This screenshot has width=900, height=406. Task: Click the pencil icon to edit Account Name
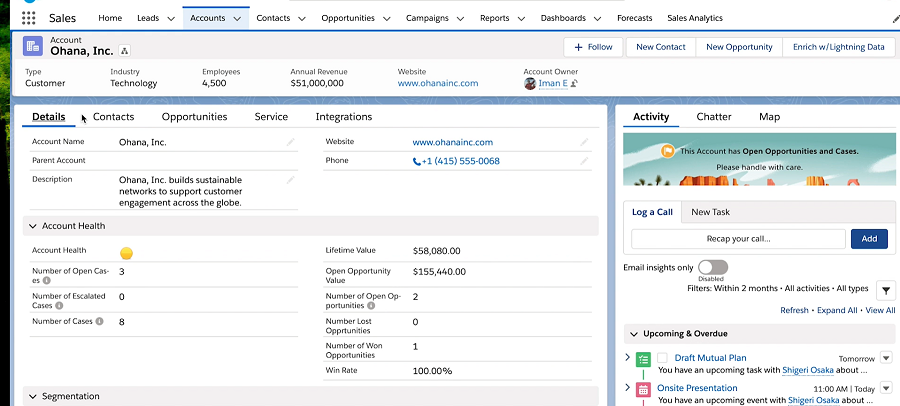pos(291,142)
